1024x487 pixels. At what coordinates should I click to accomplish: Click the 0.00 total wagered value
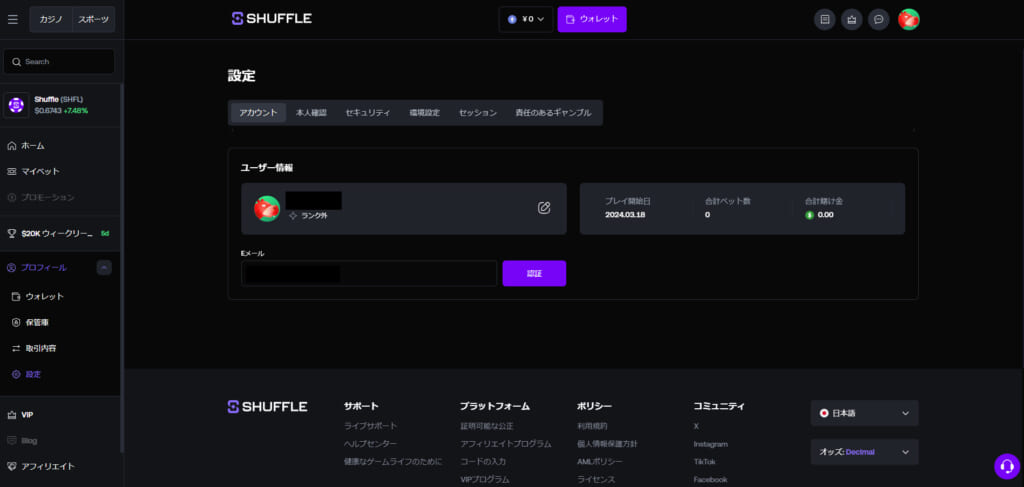point(825,215)
